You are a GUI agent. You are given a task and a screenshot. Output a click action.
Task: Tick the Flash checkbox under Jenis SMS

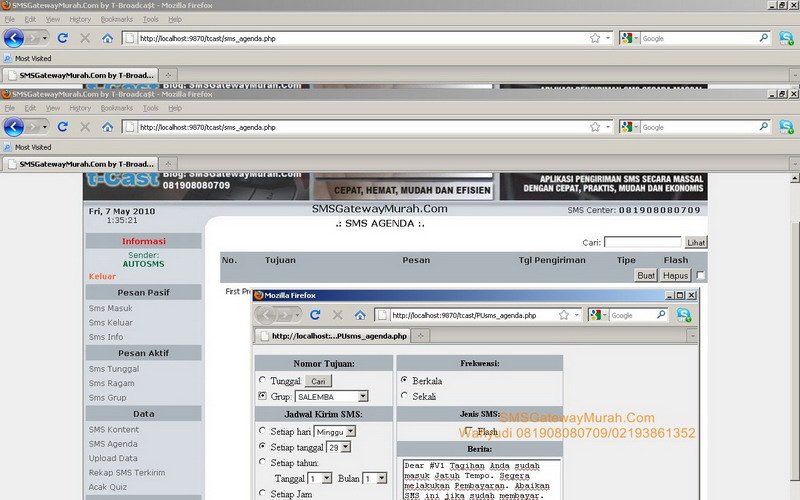pos(468,430)
